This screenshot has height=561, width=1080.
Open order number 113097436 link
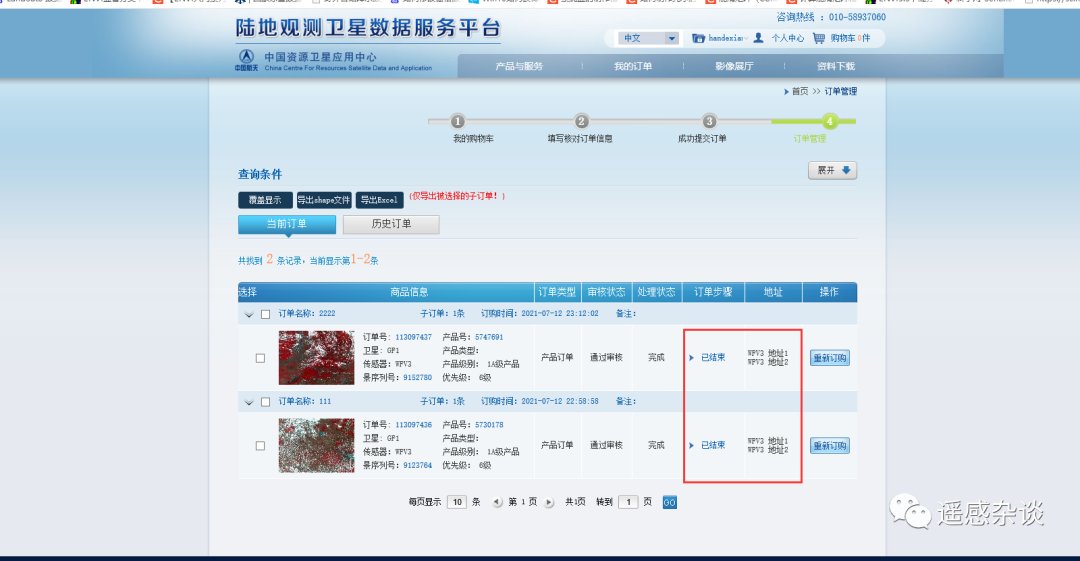coord(413,425)
